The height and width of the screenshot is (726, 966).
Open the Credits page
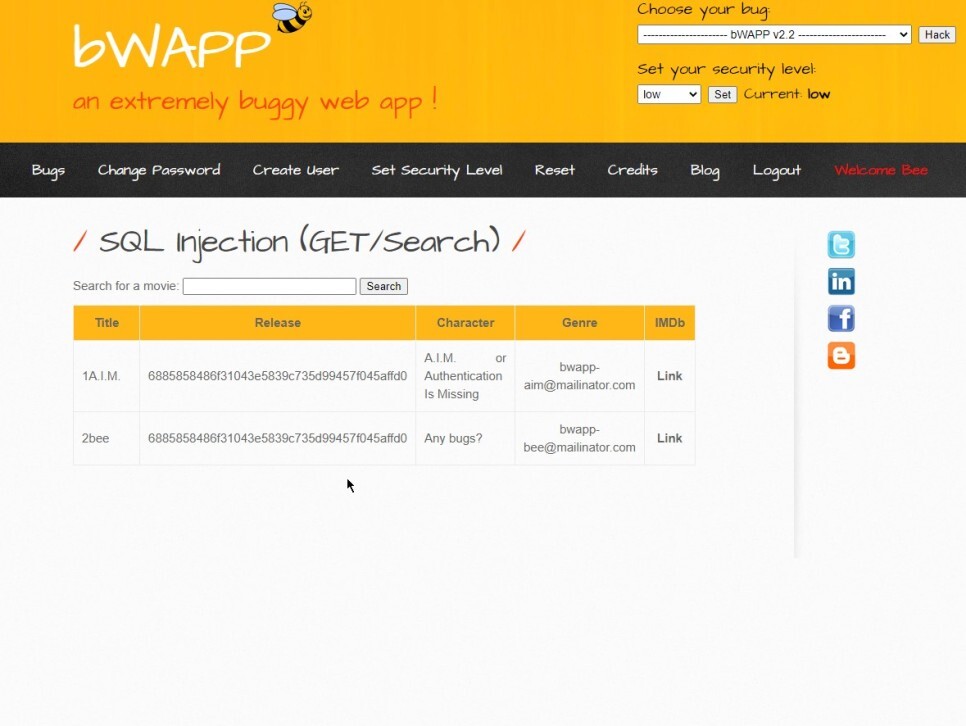[x=632, y=170]
